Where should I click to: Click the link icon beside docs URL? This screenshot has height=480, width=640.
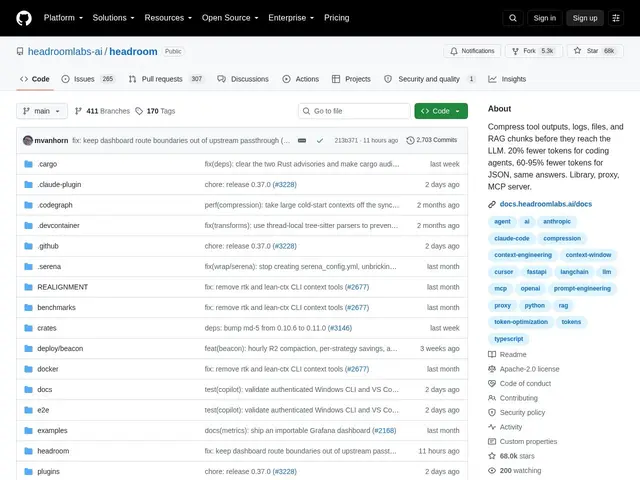coord(492,204)
